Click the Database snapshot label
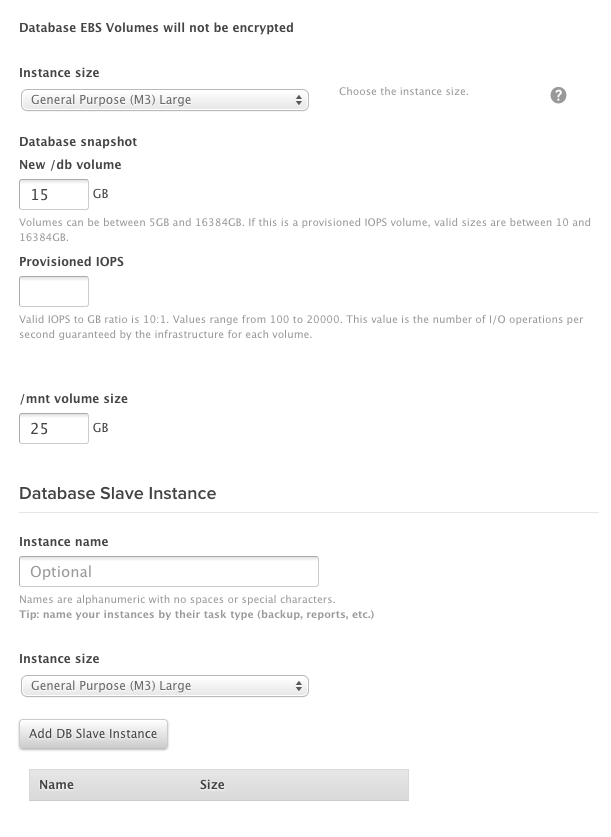 tap(78, 142)
